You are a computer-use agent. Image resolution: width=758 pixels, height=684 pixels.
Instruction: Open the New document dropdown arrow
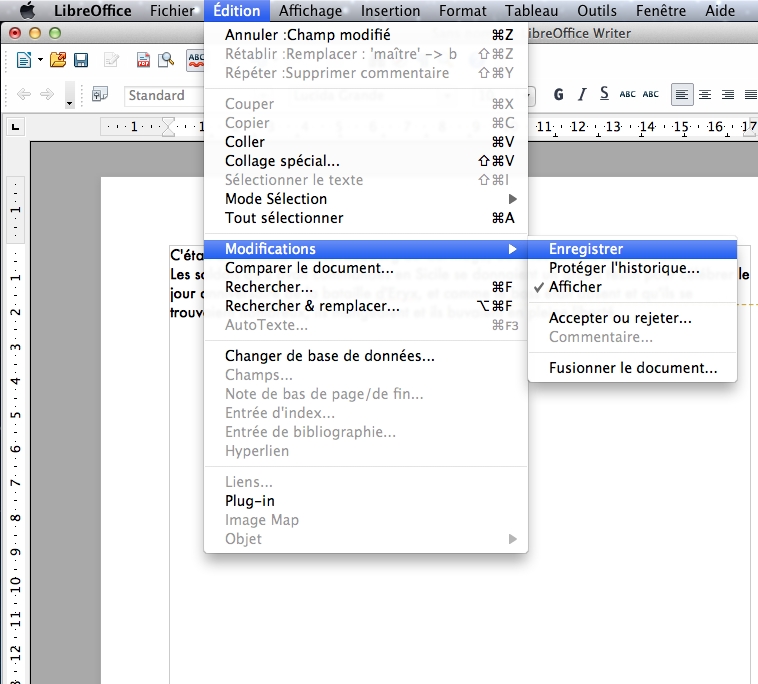(40, 60)
